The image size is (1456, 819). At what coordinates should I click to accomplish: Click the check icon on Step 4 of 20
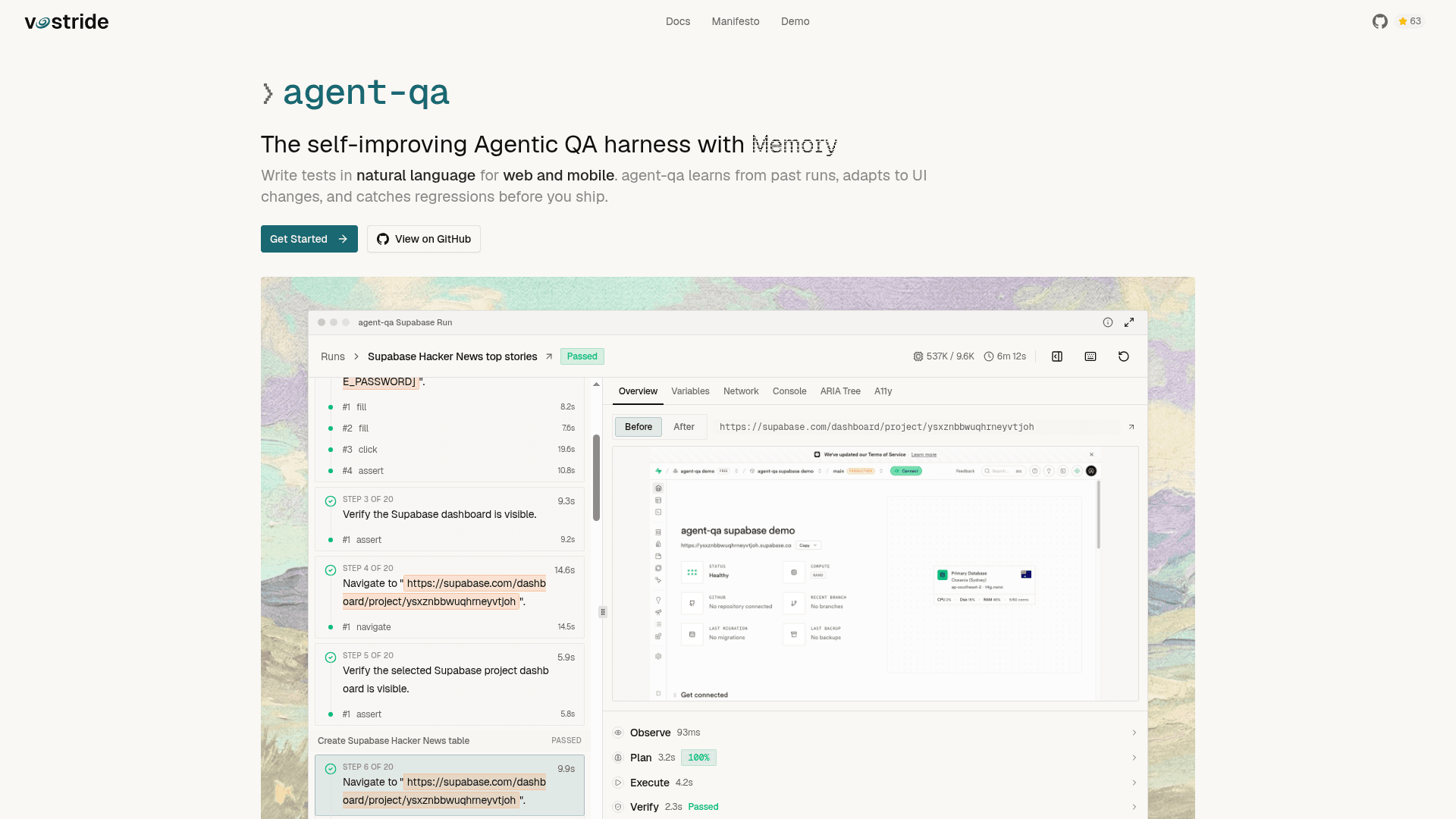click(x=331, y=570)
